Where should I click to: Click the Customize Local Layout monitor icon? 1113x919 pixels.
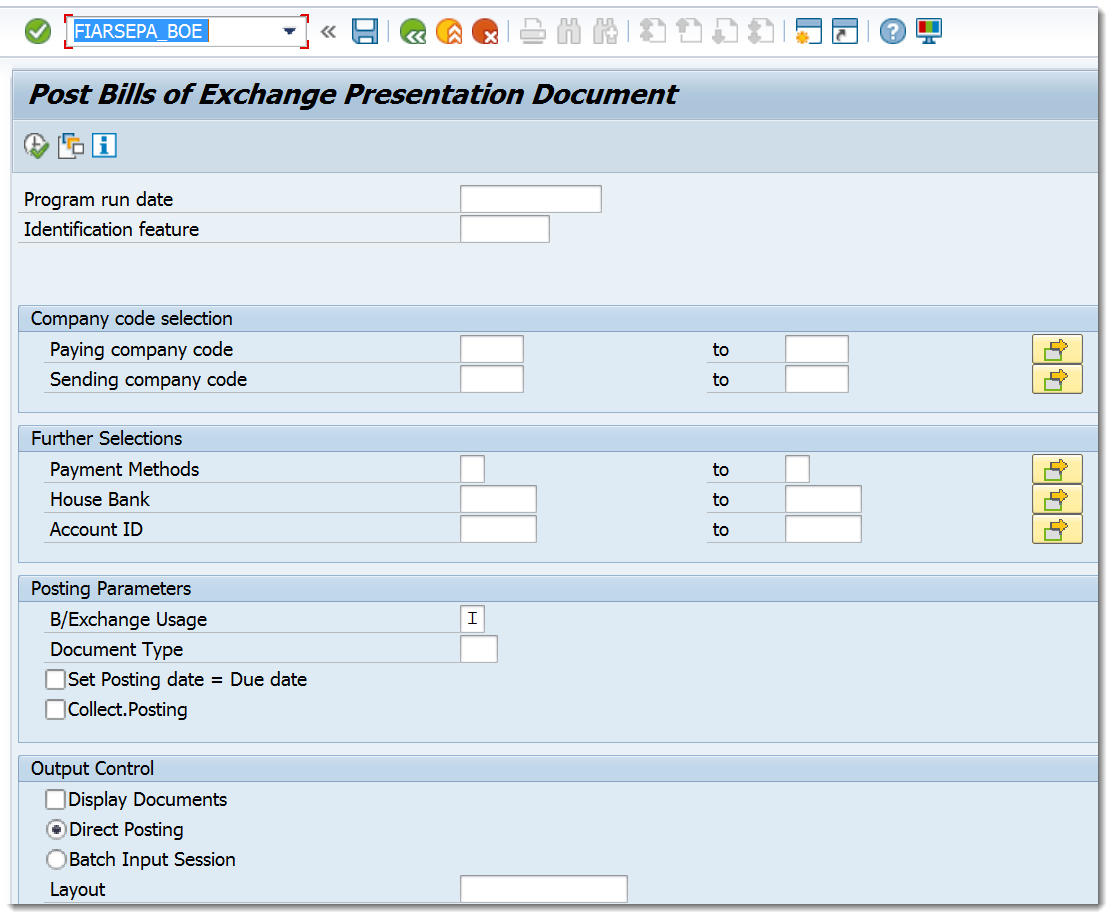(x=928, y=31)
